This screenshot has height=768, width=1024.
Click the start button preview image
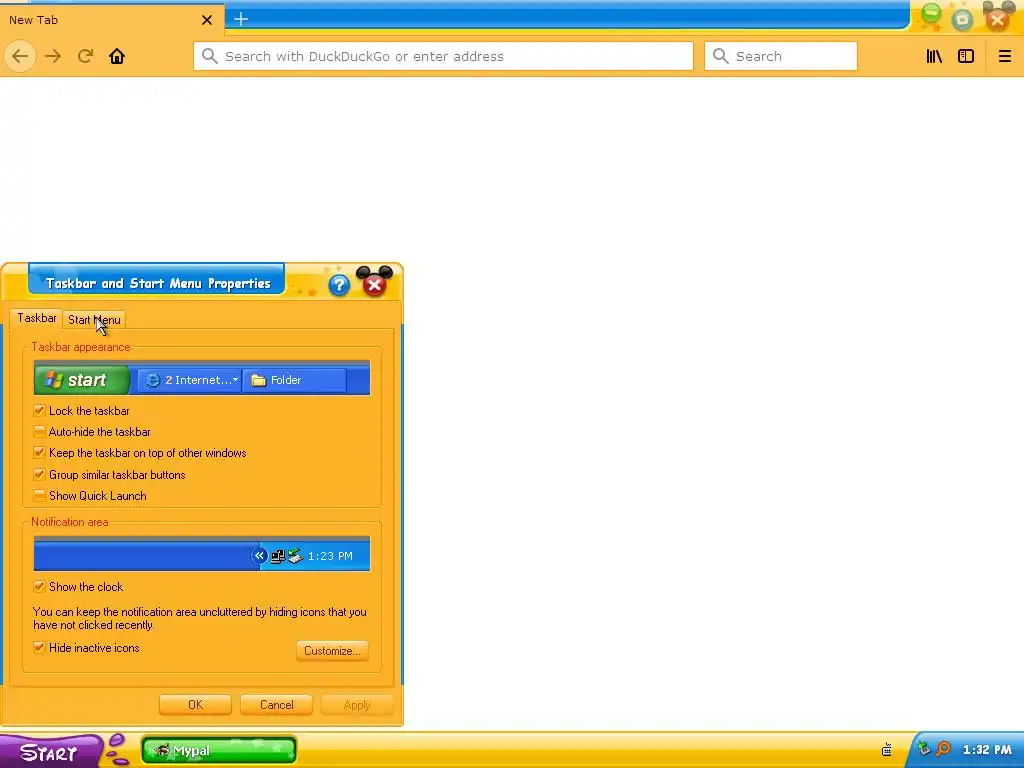(82, 380)
